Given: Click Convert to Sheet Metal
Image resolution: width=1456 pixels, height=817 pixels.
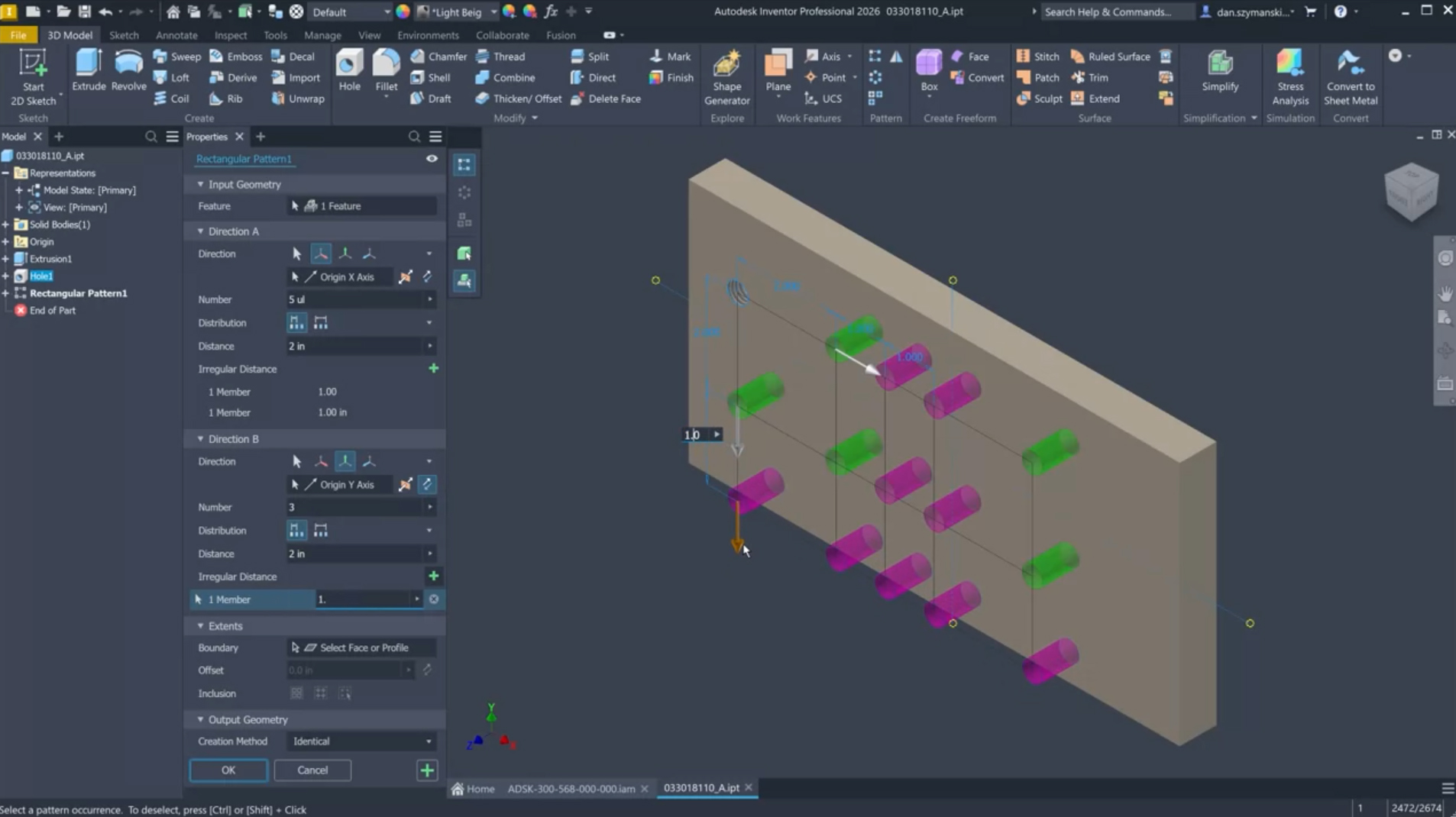Looking at the screenshot, I should (x=1351, y=77).
